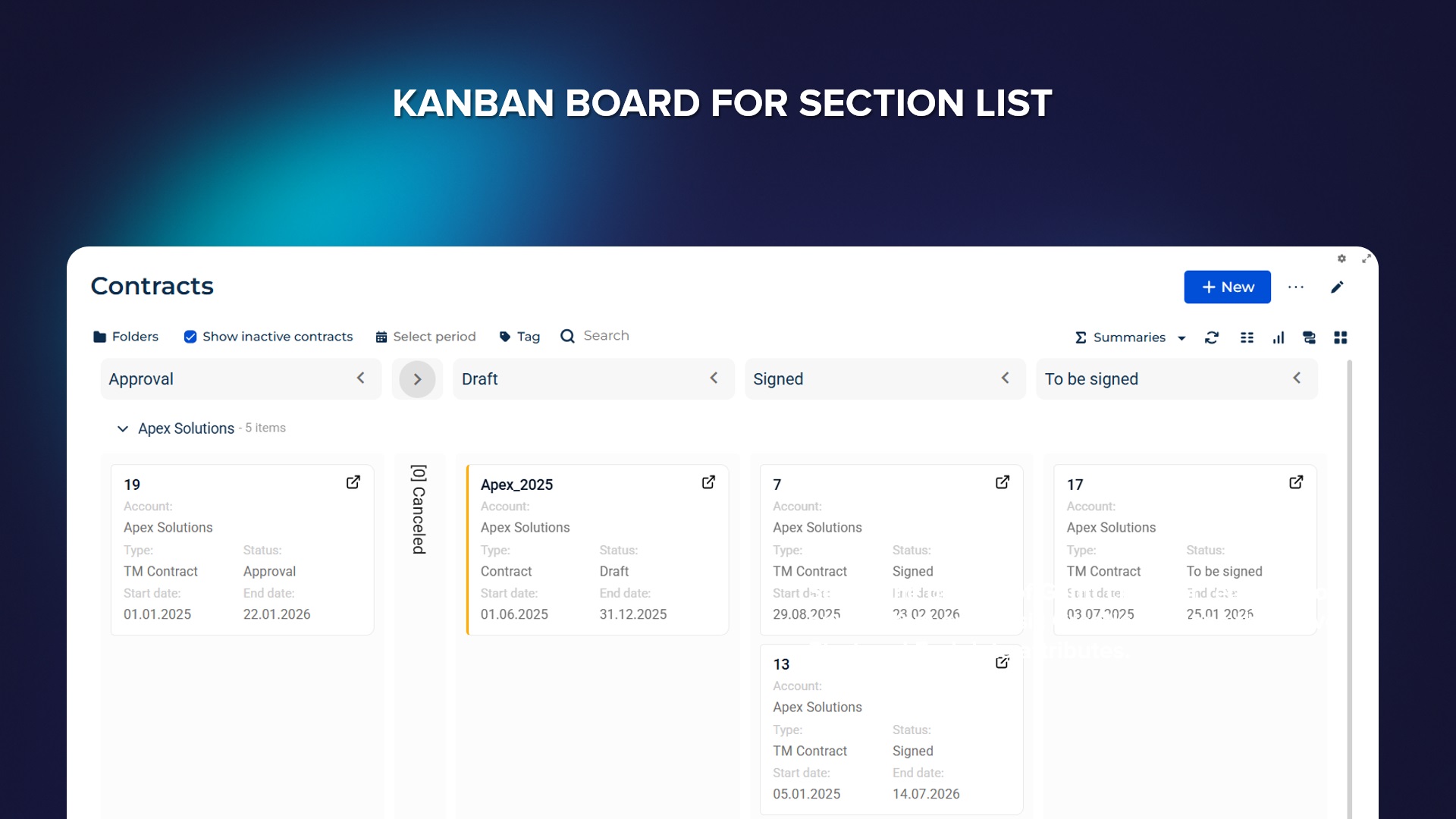Image resolution: width=1456 pixels, height=819 pixels.
Task: Refresh the contracts list
Action: (1211, 337)
